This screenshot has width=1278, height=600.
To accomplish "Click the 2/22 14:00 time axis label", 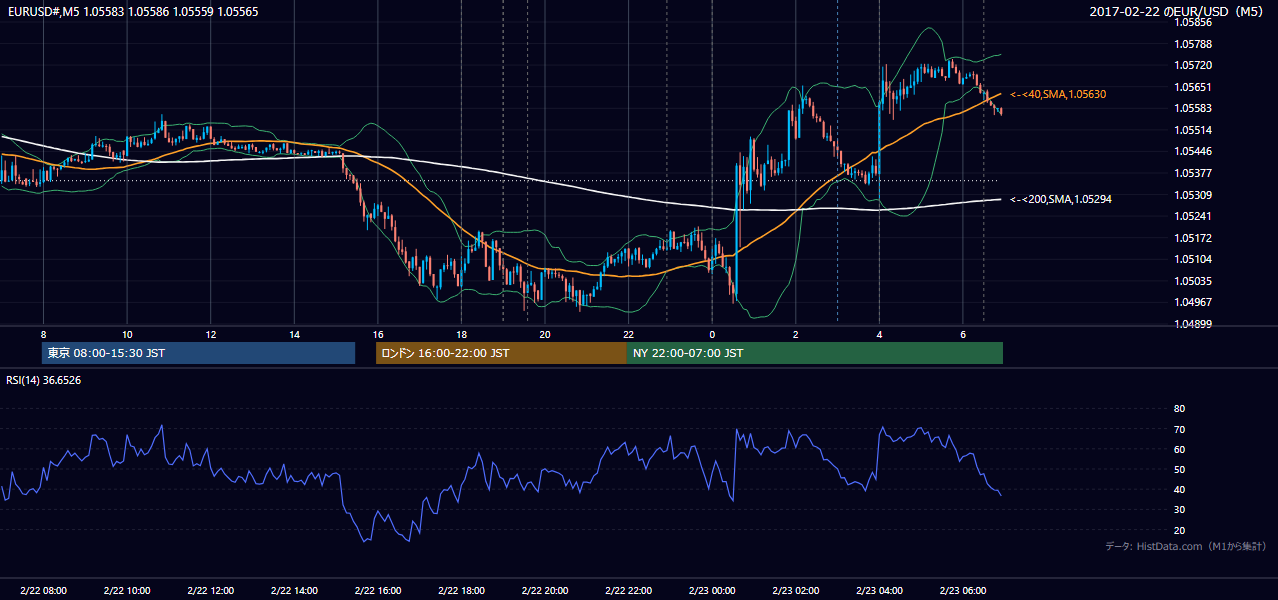I will click(x=294, y=591).
